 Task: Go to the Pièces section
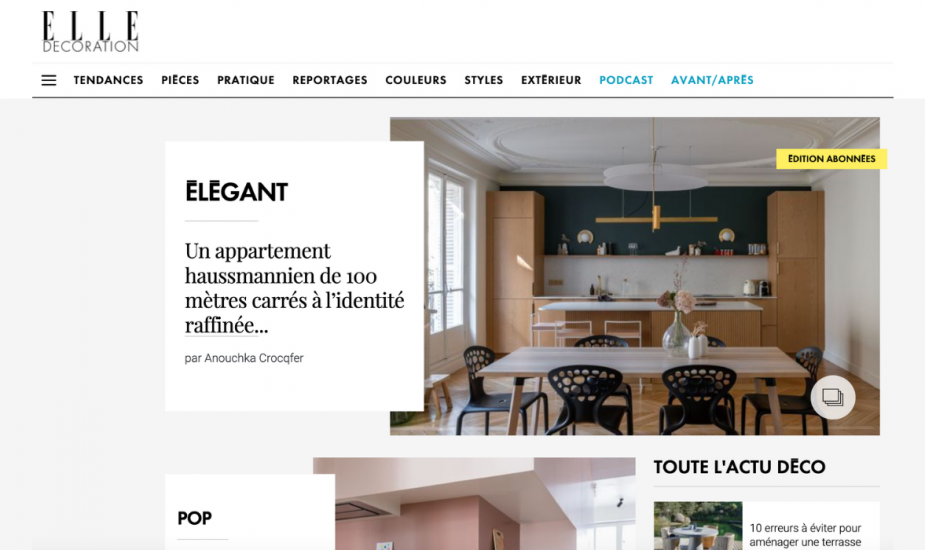click(x=180, y=80)
